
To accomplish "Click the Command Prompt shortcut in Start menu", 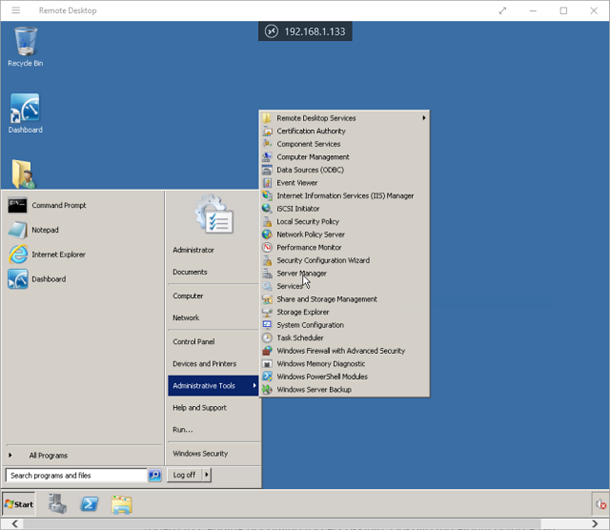I will click(58, 206).
